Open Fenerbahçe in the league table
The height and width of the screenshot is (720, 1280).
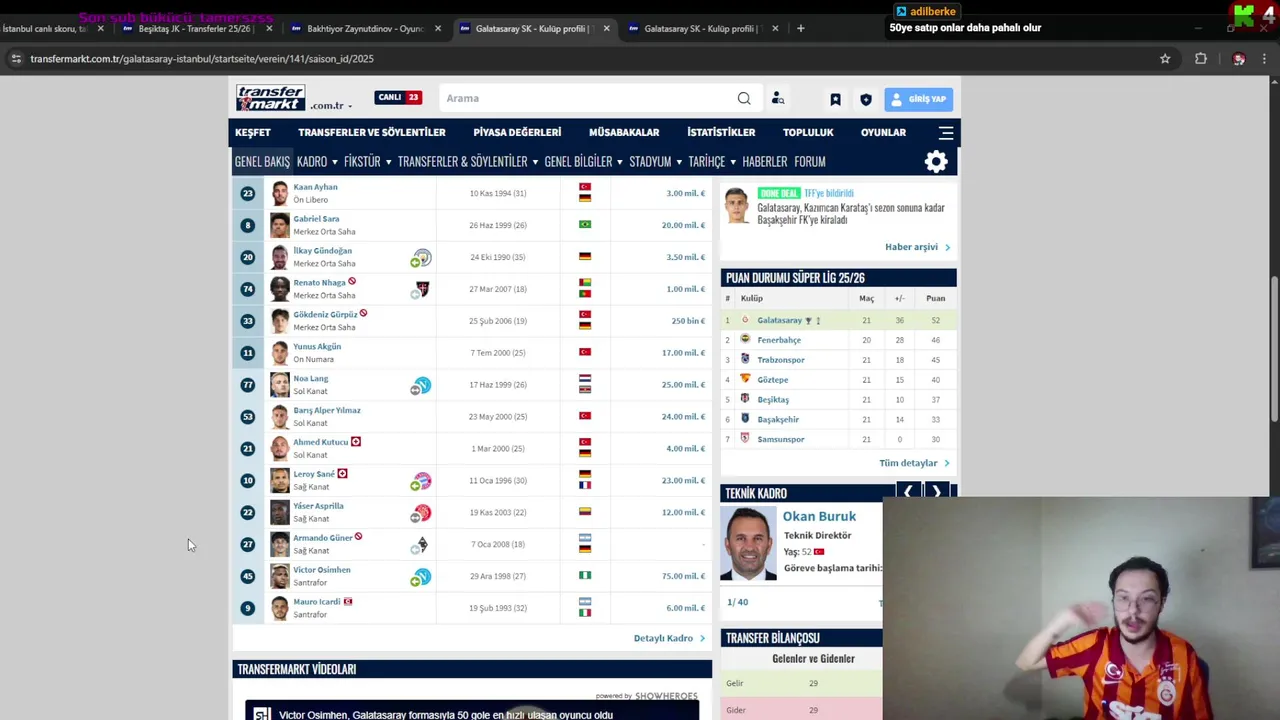pos(779,340)
